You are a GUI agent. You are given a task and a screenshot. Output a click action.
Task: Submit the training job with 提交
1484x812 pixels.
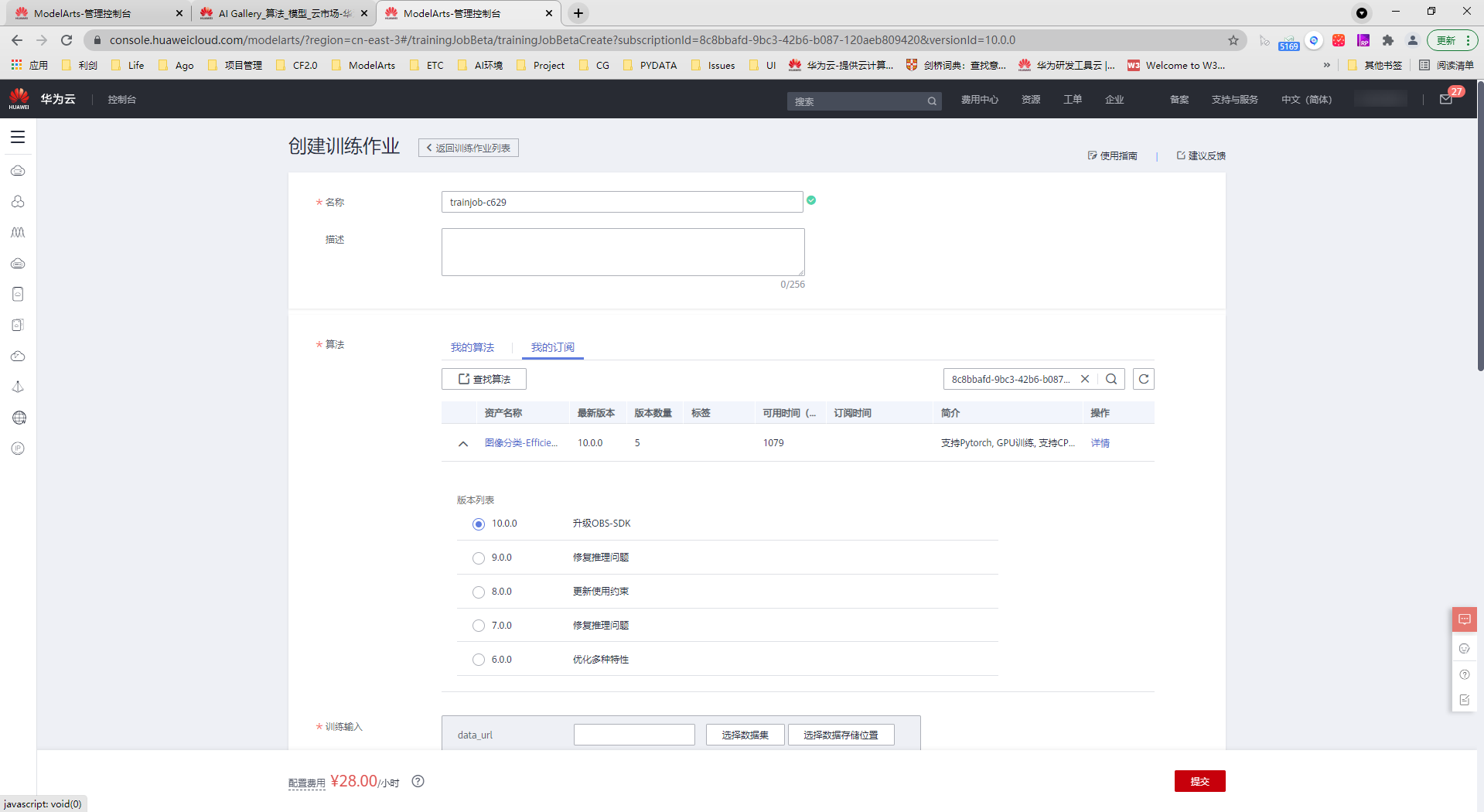click(x=1200, y=781)
